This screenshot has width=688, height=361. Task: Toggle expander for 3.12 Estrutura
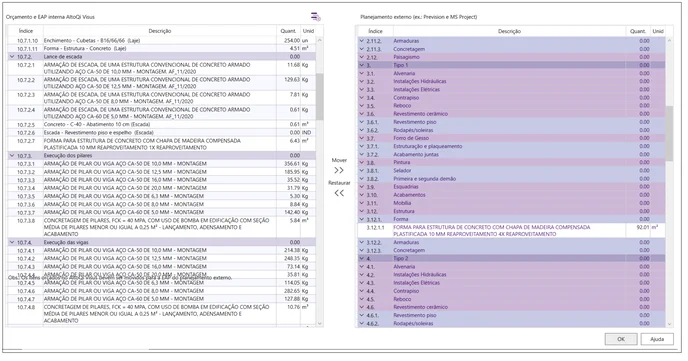(362, 211)
